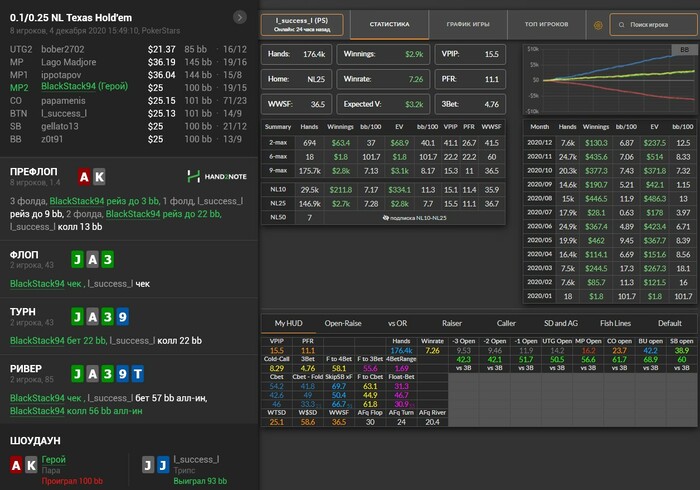Viewport: 700px width, 490px height.
Task: Click the red Ace card in the preflop section
Action: pos(84,177)
